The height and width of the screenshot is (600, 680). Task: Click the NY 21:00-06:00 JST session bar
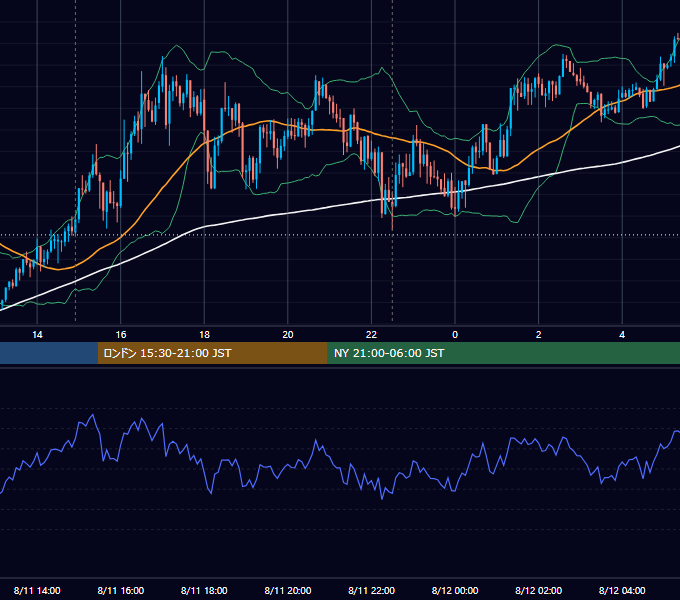(x=503, y=353)
